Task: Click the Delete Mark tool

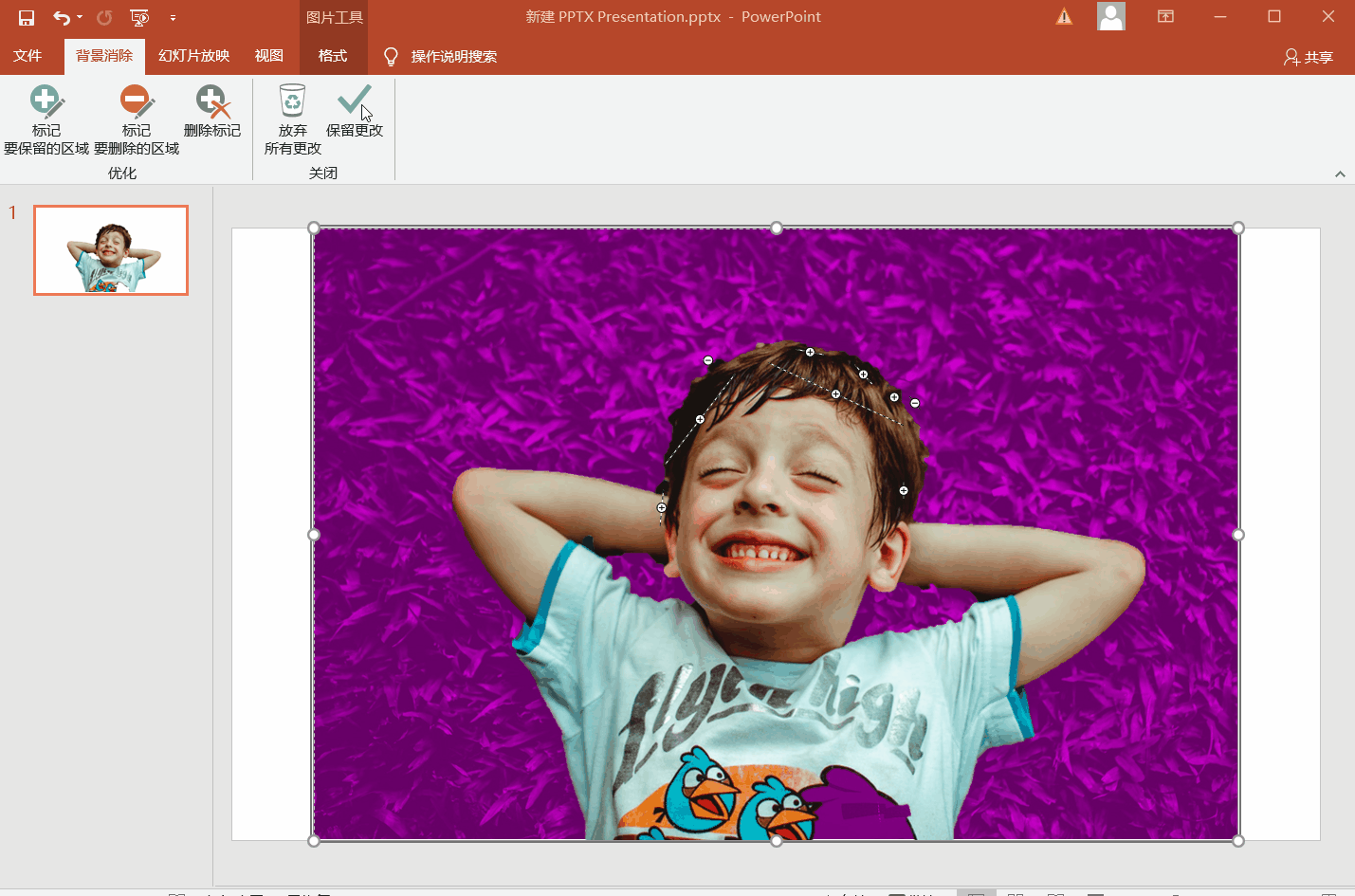Action: pos(211,111)
